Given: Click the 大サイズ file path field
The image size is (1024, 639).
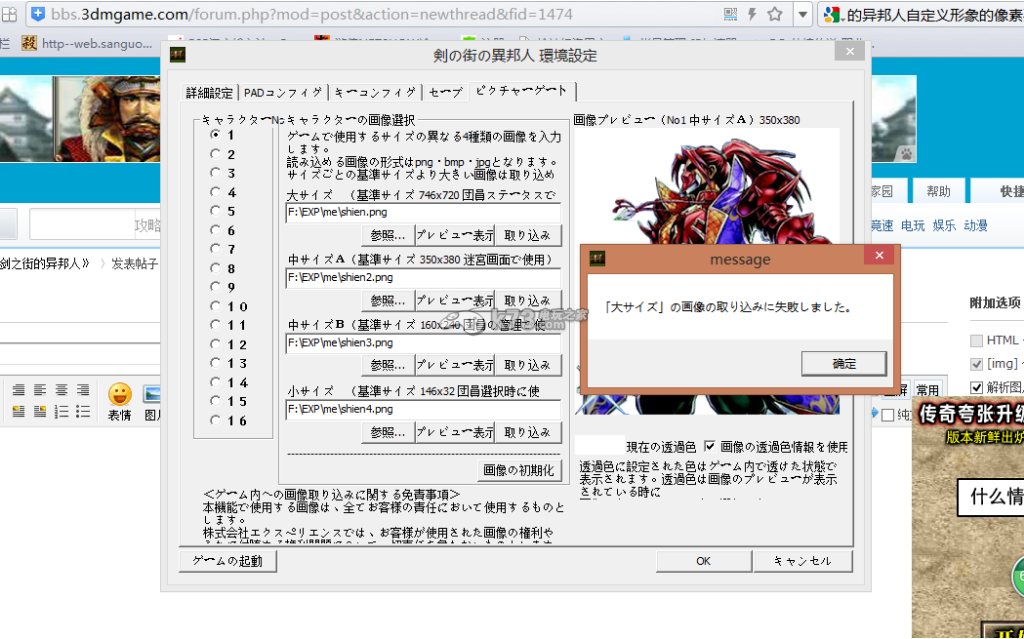Looking at the screenshot, I should coord(422,212).
